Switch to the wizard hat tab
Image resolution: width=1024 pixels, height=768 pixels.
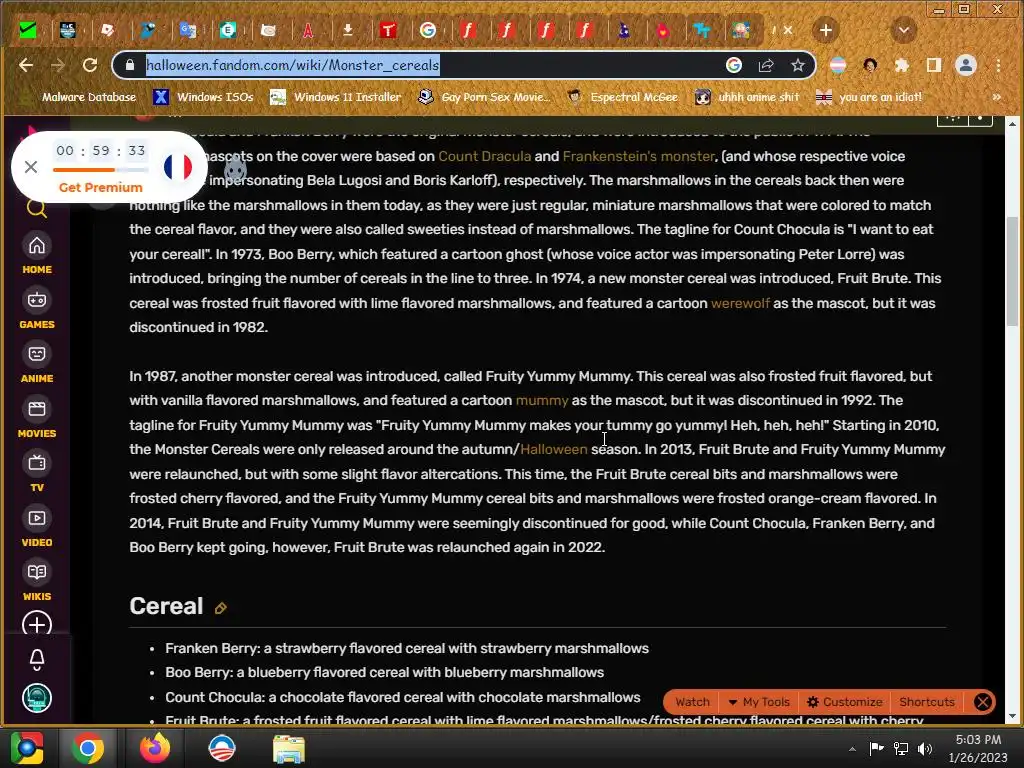pyautogui.click(x=624, y=30)
